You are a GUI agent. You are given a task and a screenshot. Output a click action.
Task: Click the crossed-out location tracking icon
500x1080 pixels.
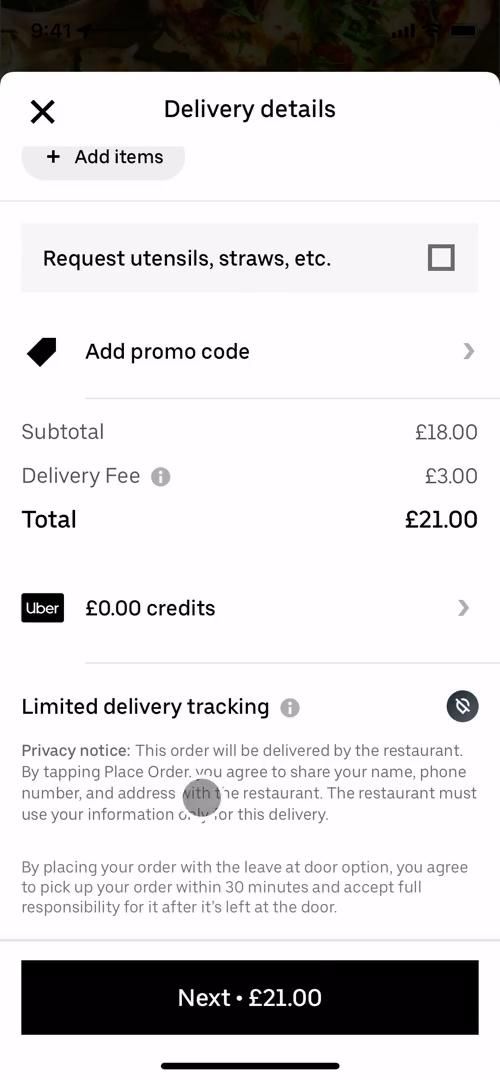462,707
